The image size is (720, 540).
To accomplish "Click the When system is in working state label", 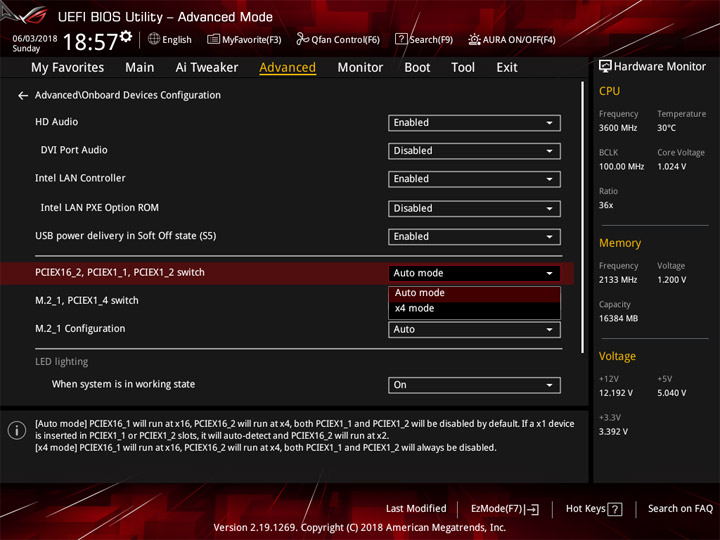I will click(x=123, y=384).
